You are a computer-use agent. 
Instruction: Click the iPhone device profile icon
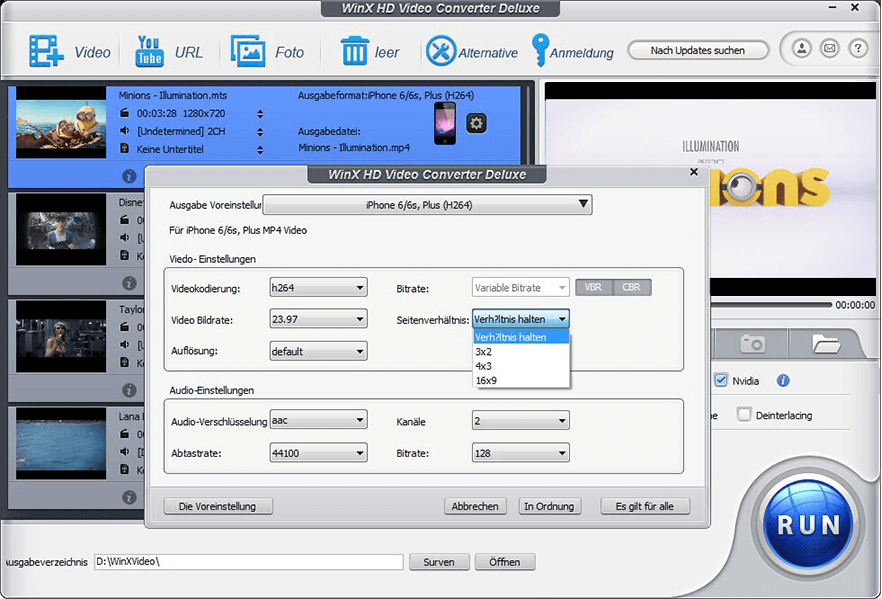pyautogui.click(x=445, y=123)
